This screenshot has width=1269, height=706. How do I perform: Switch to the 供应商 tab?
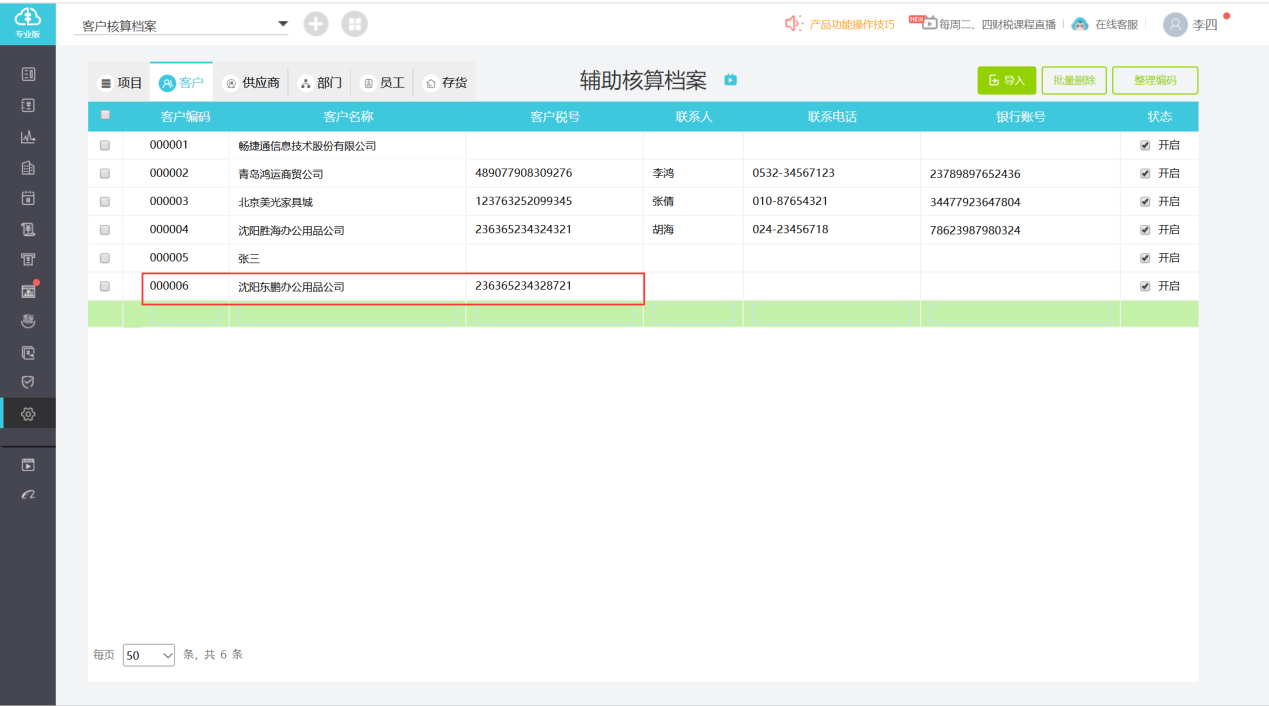pyautogui.click(x=251, y=83)
